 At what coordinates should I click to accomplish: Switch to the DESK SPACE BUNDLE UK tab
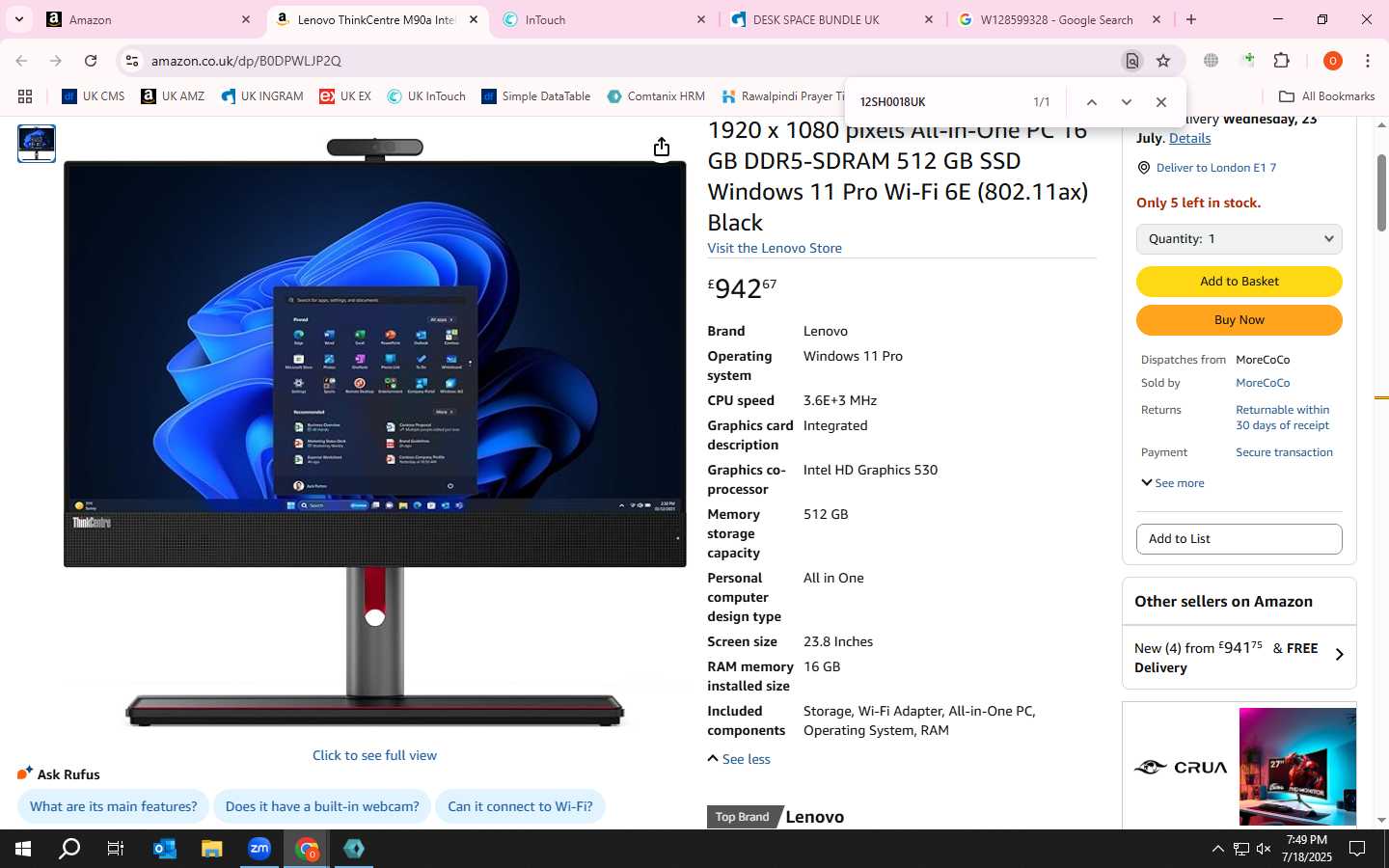[833, 19]
